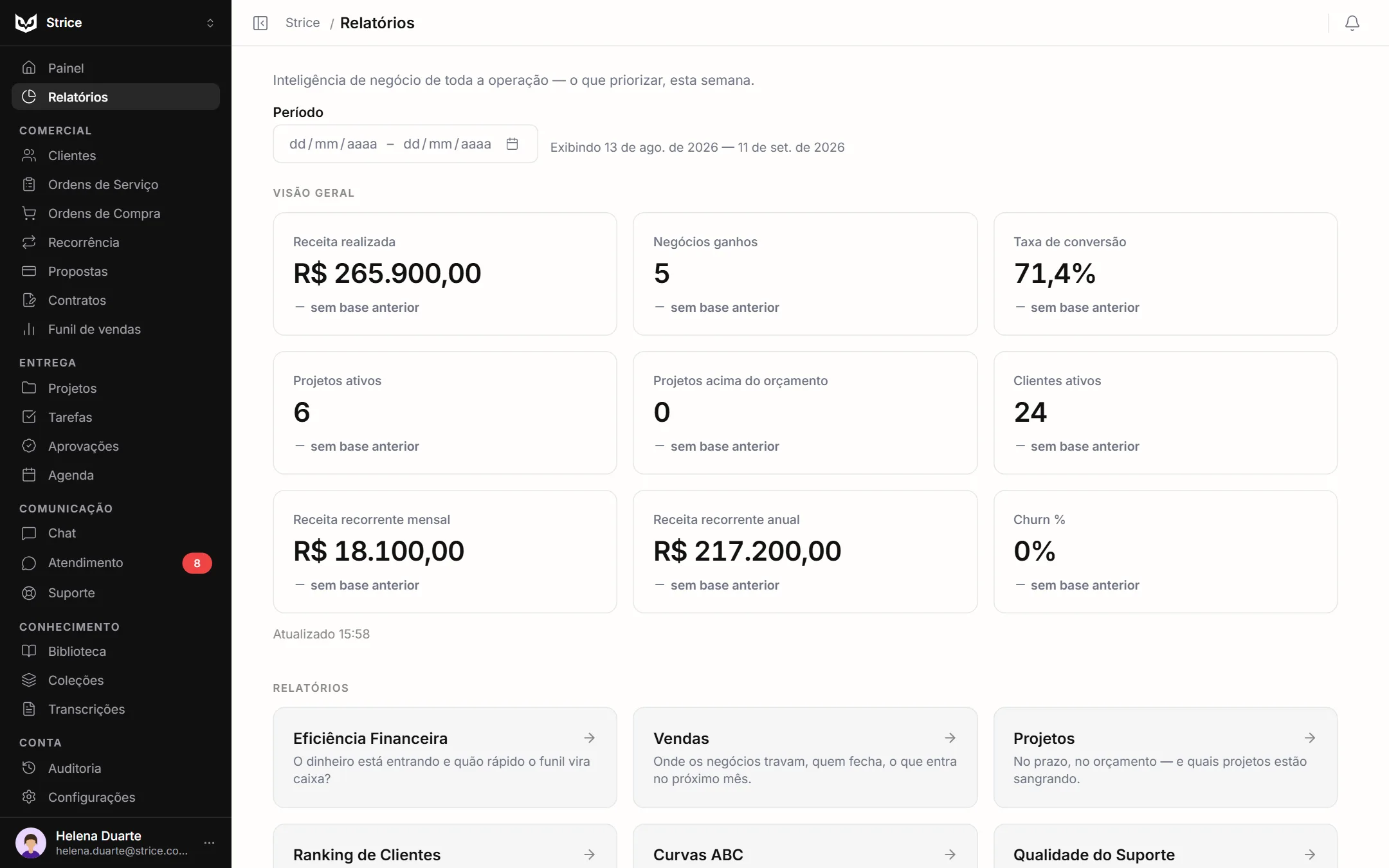This screenshot has height=868, width=1389.
Task: Open Chat in the sidebar
Action: pyautogui.click(x=116, y=533)
